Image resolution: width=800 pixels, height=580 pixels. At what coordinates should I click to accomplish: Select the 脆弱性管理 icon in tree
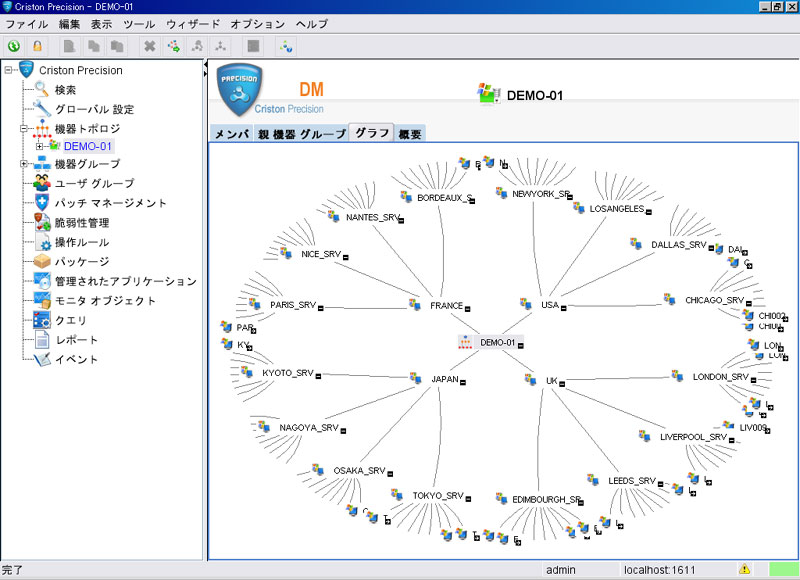[x=42, y=222]
